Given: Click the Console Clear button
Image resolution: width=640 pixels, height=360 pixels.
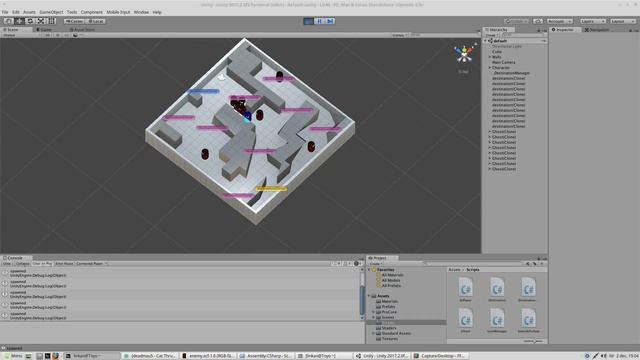Looking at the screenshot, I should pyautogui.click(x=7, y=264).
